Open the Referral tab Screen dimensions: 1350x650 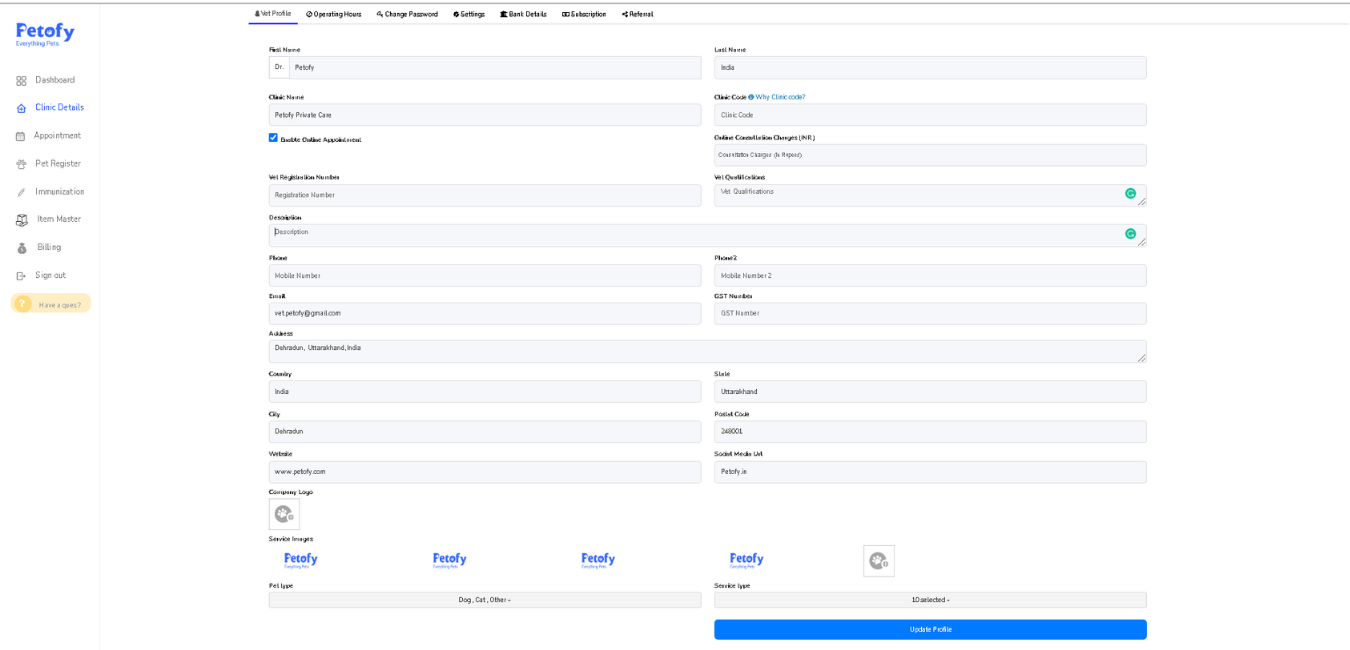pyautogui.click(x=637, y=14)
